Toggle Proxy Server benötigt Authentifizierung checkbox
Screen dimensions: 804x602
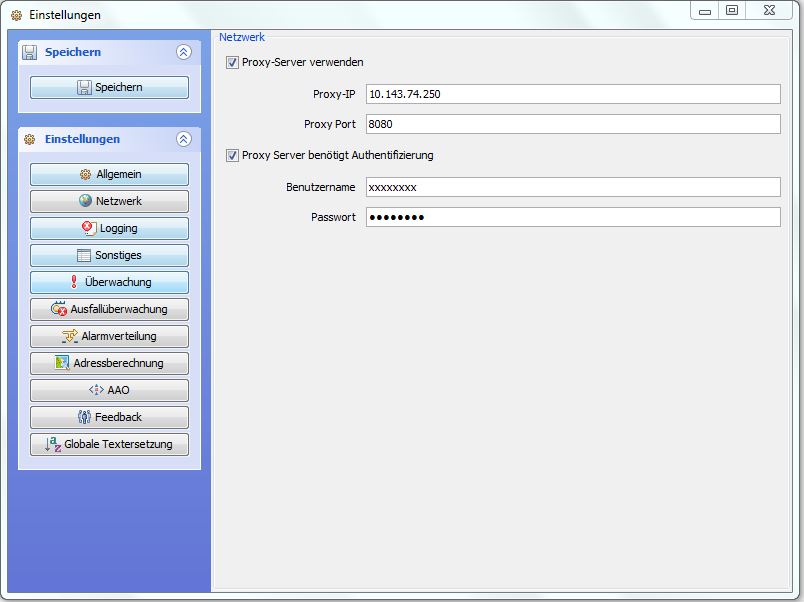tap(233, 156)
